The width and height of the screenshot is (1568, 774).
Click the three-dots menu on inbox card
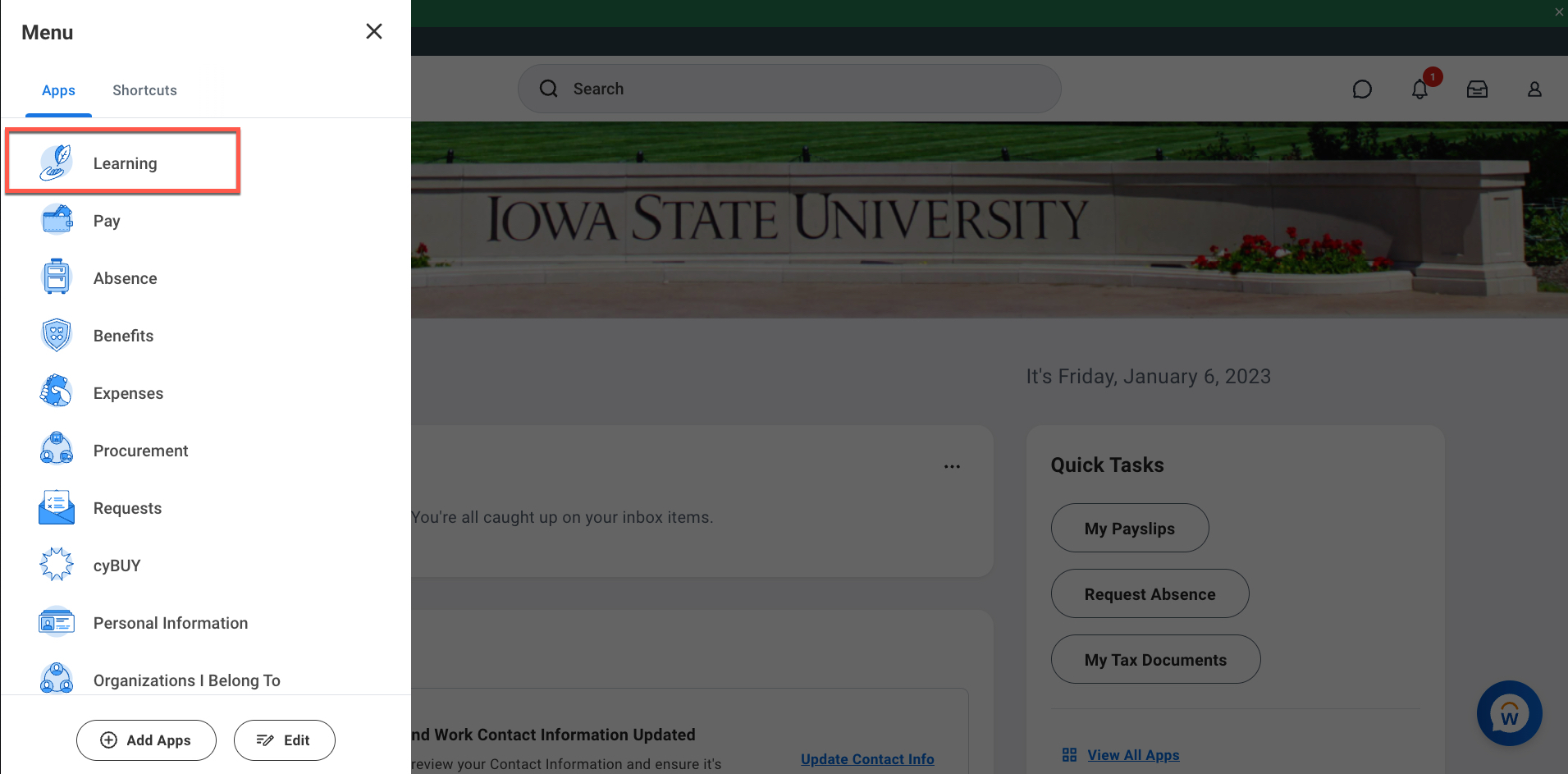tap(952, 466)
